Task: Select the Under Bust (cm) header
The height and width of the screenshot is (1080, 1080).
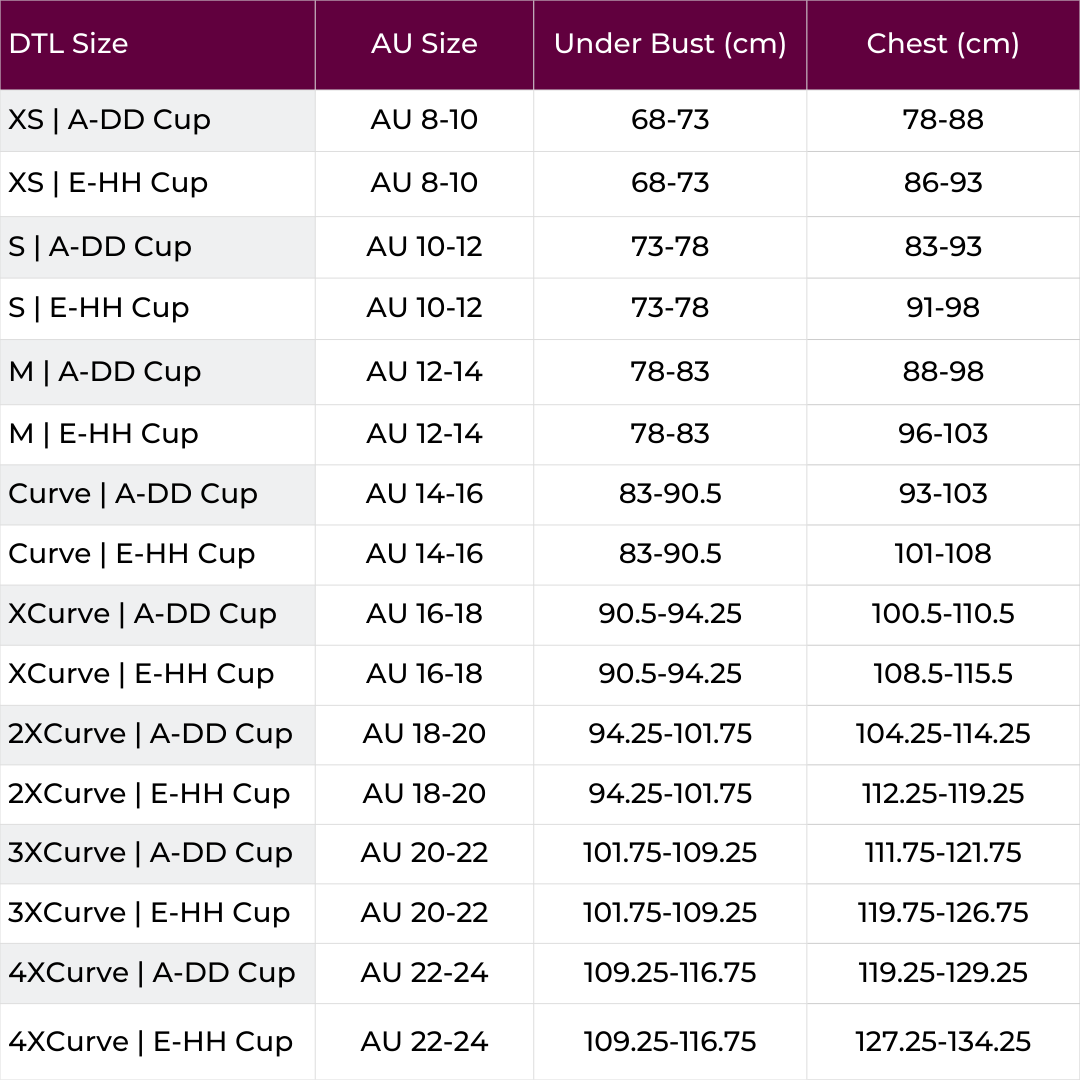Action: pyautogui.click(x=669, y=45)
